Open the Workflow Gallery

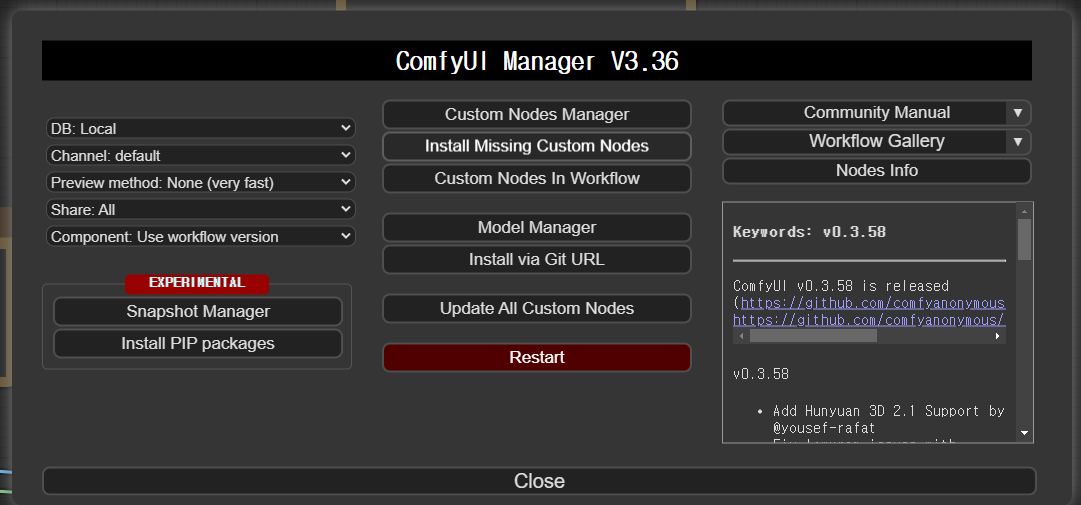click(865, 142)
